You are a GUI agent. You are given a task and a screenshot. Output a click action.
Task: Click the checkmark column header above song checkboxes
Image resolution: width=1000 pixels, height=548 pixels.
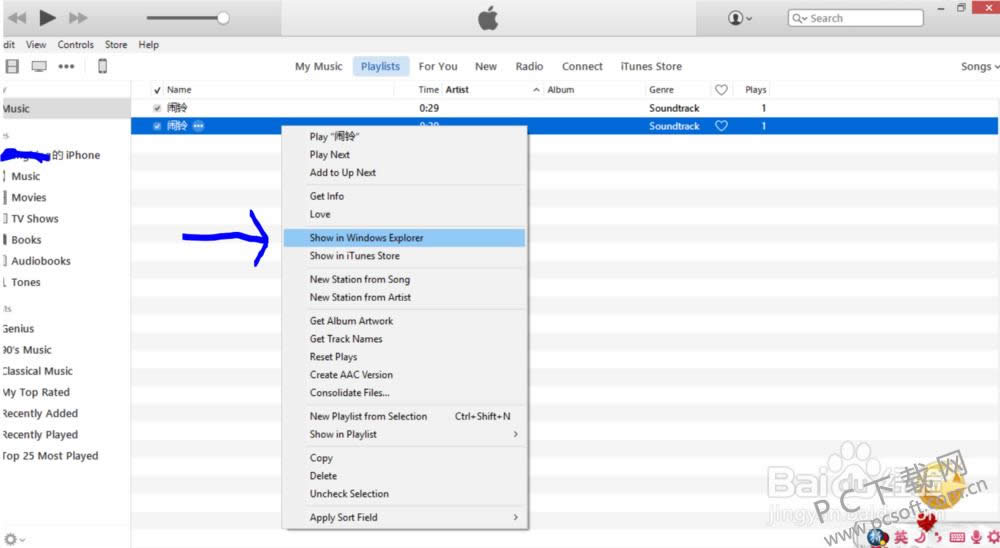pyautogui.click(x=157, y=90)
